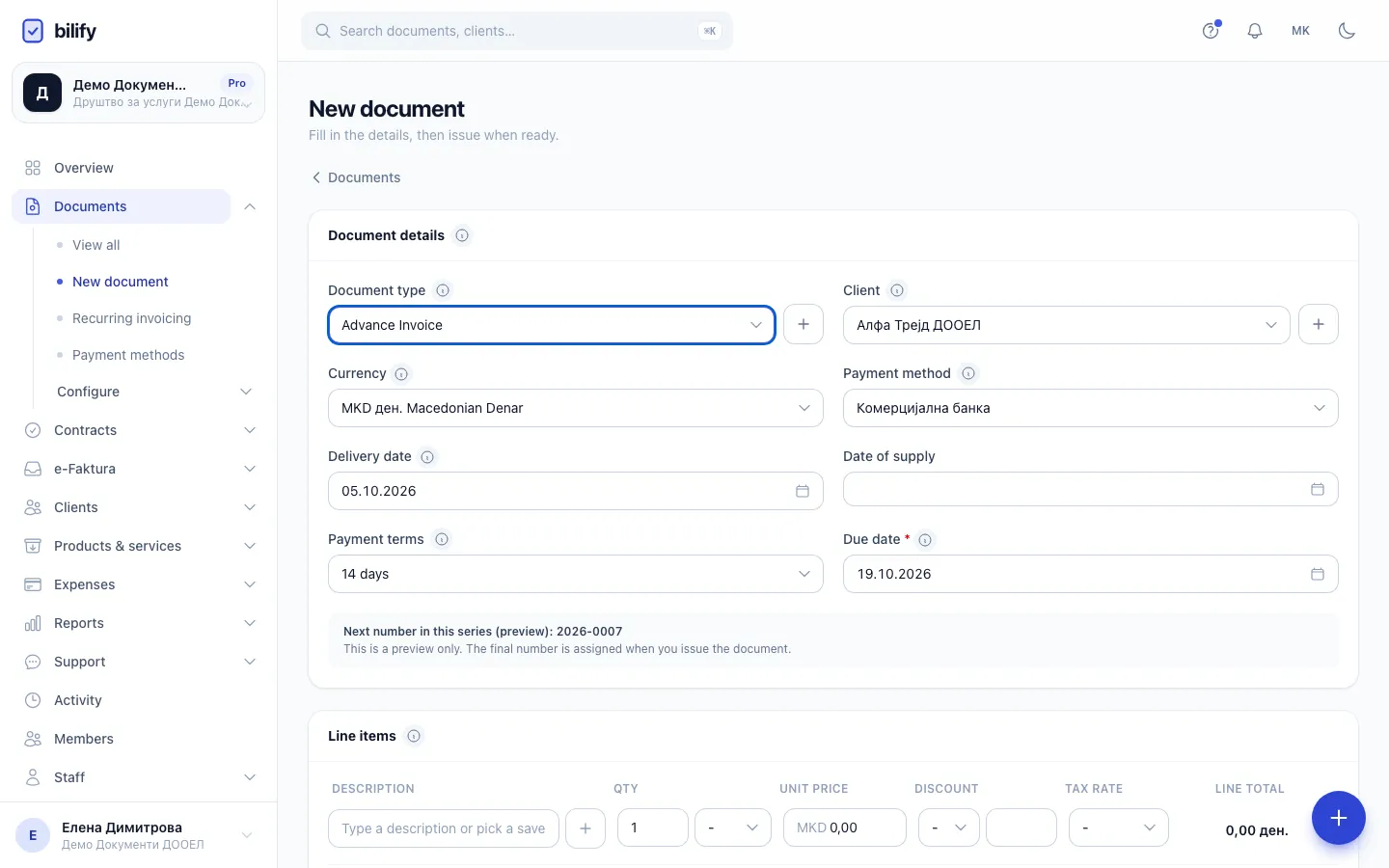Open the Tax rate dropdown
The width and height of the screenshot is (1389, 868).
(1119, 827)
